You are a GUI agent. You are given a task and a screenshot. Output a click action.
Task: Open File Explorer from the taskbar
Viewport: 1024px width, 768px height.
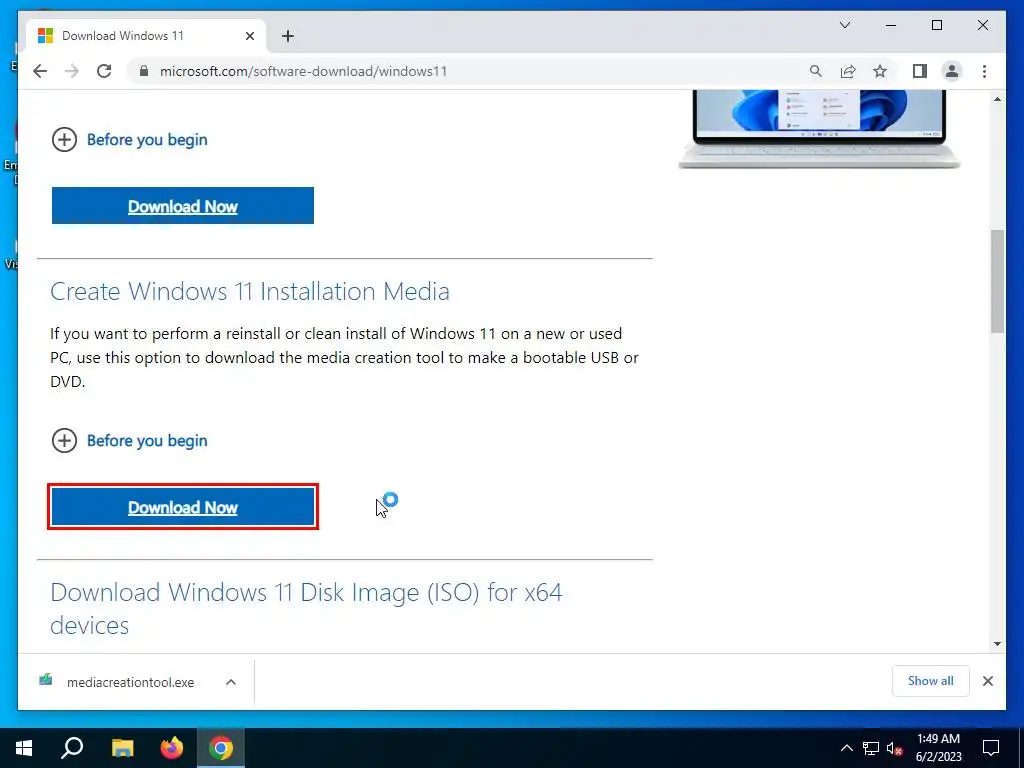point(123,748)
